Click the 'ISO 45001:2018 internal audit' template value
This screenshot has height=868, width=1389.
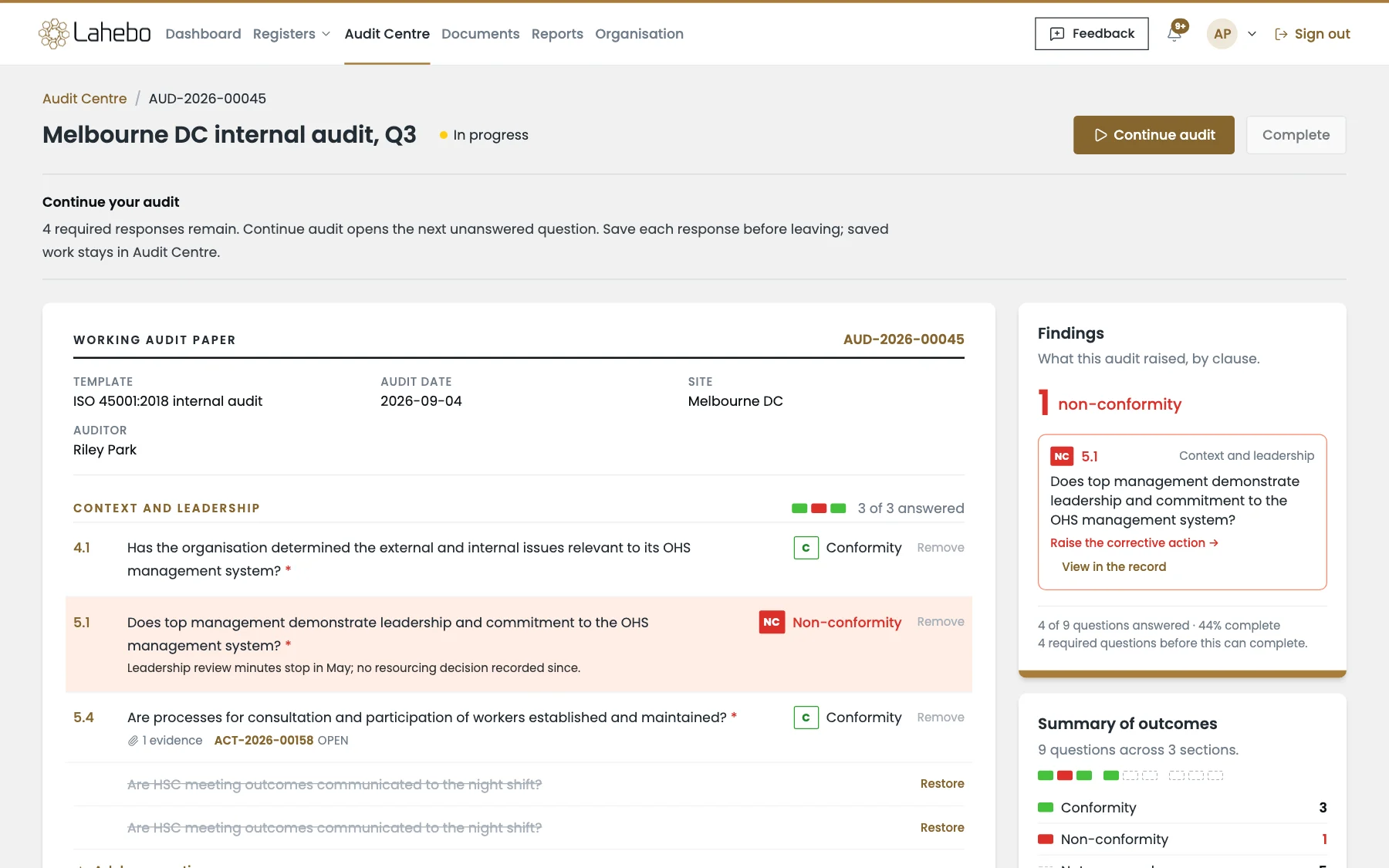(167, 401)
